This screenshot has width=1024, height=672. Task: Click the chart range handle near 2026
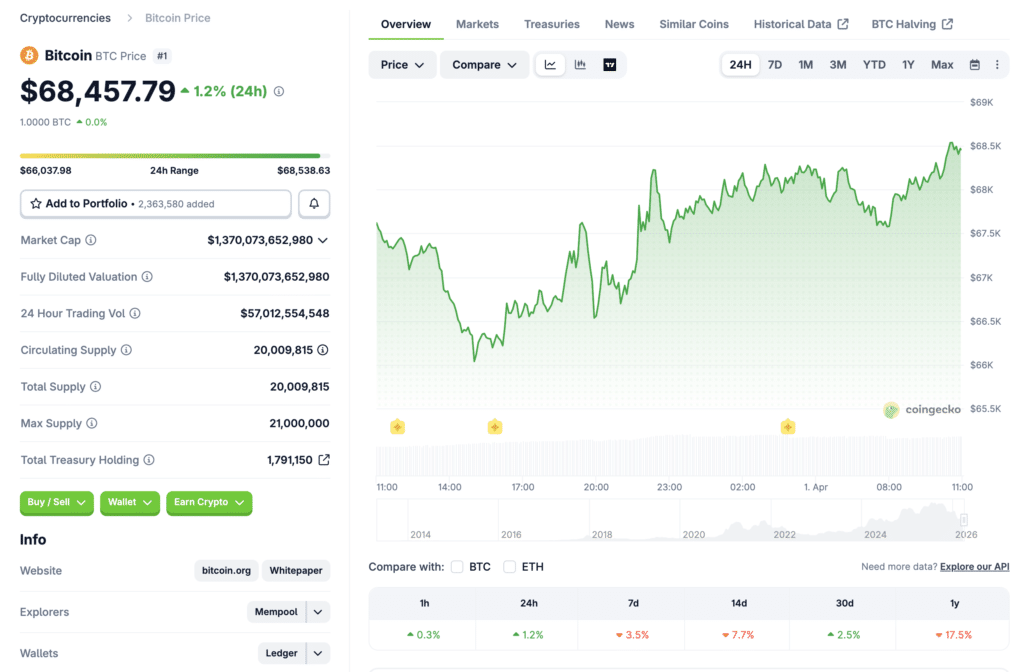click(963, 520)
